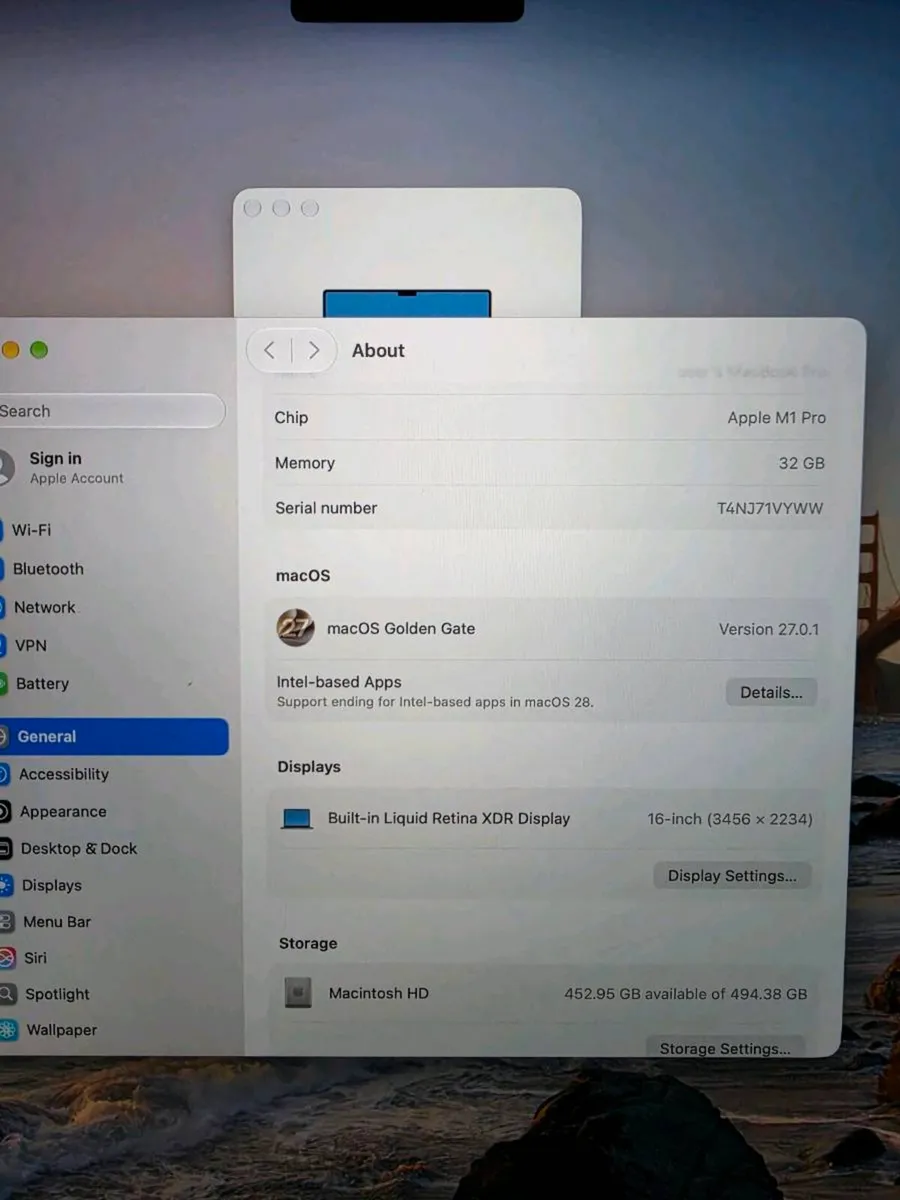Open Display Settings... button

[732, 876]
